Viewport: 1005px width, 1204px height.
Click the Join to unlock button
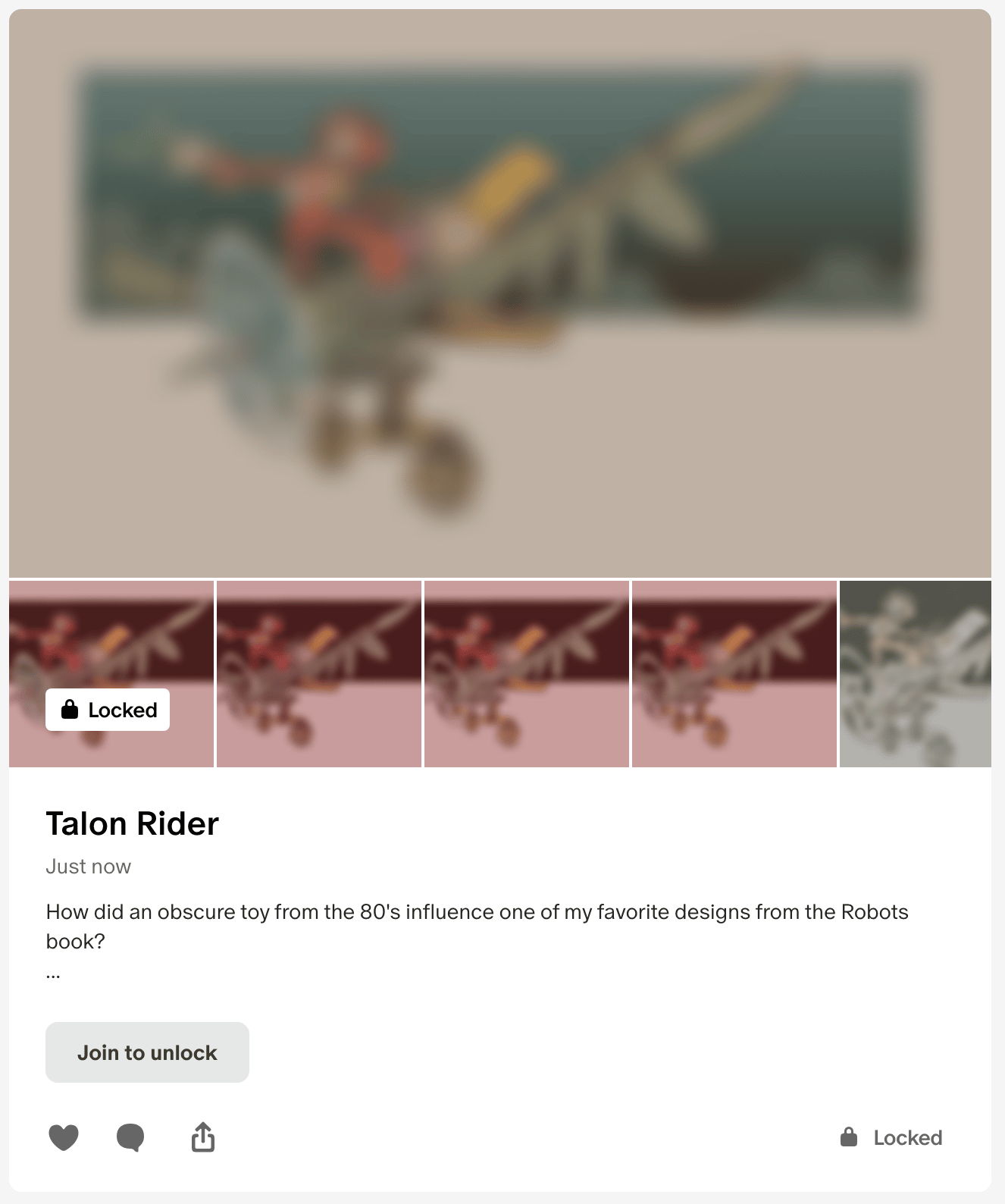(147, 1052)
